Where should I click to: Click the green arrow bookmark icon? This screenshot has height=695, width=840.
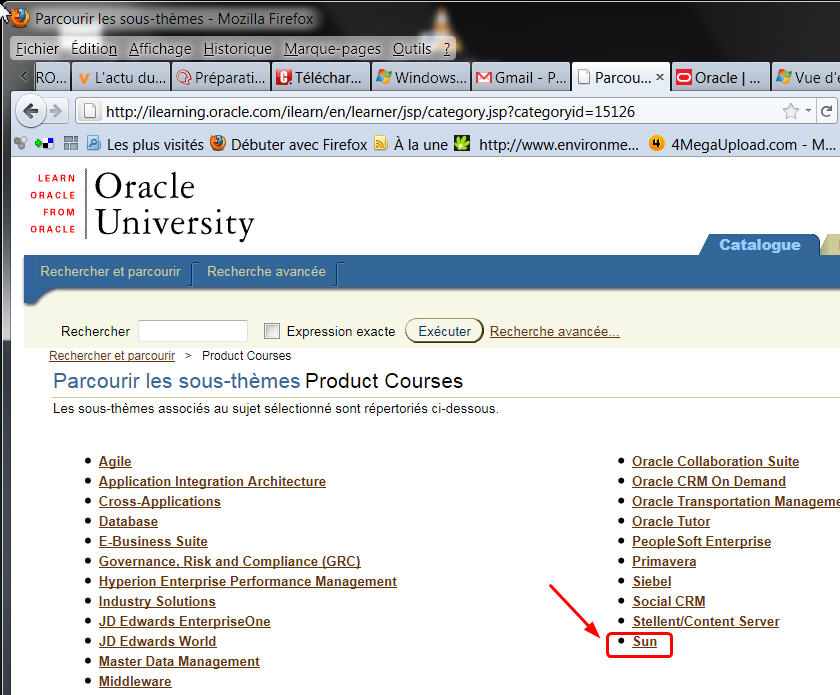pyautogui.click(x=44, y=143)
